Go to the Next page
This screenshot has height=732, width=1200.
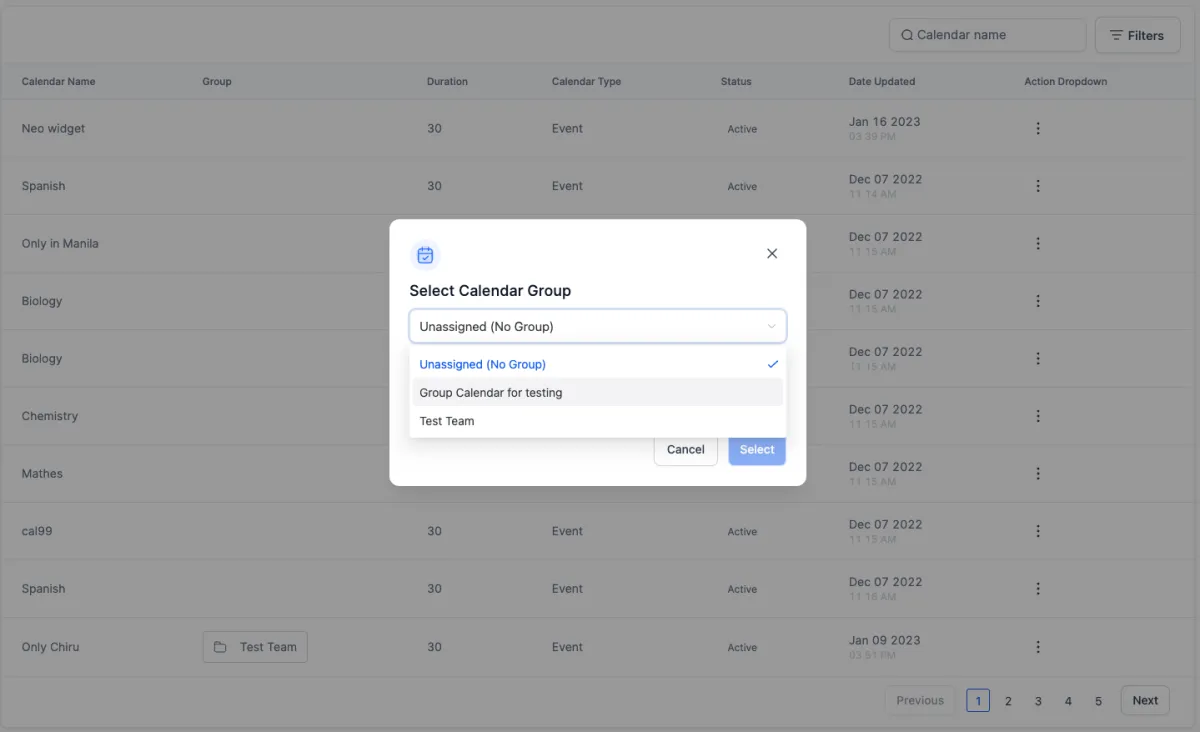(1145, 700)
